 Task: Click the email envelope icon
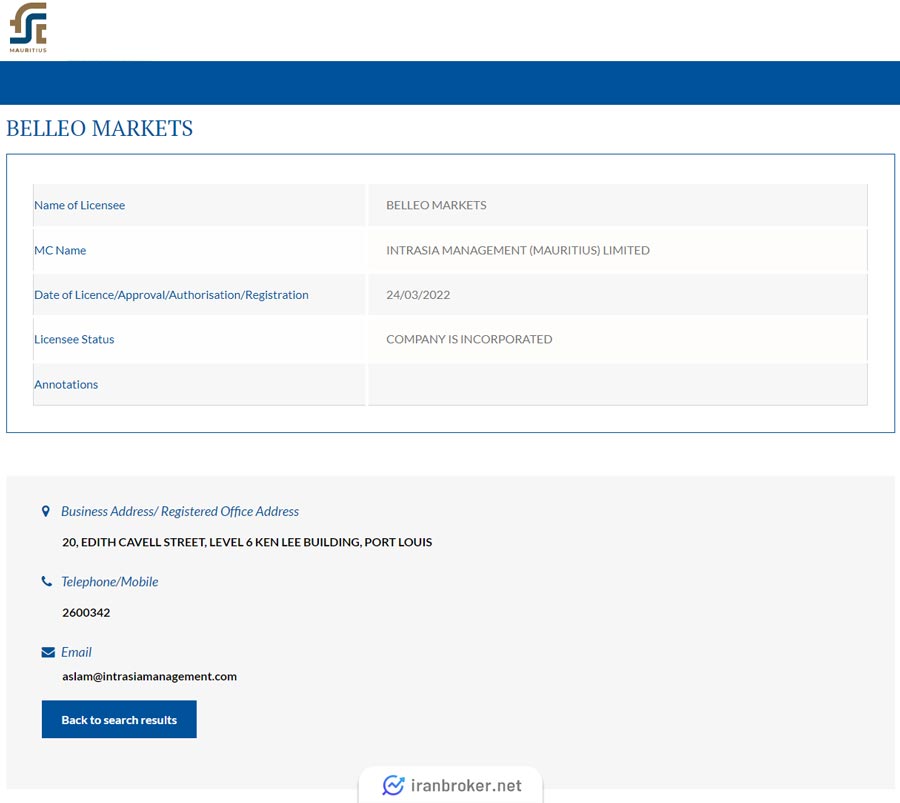[48, 652]
